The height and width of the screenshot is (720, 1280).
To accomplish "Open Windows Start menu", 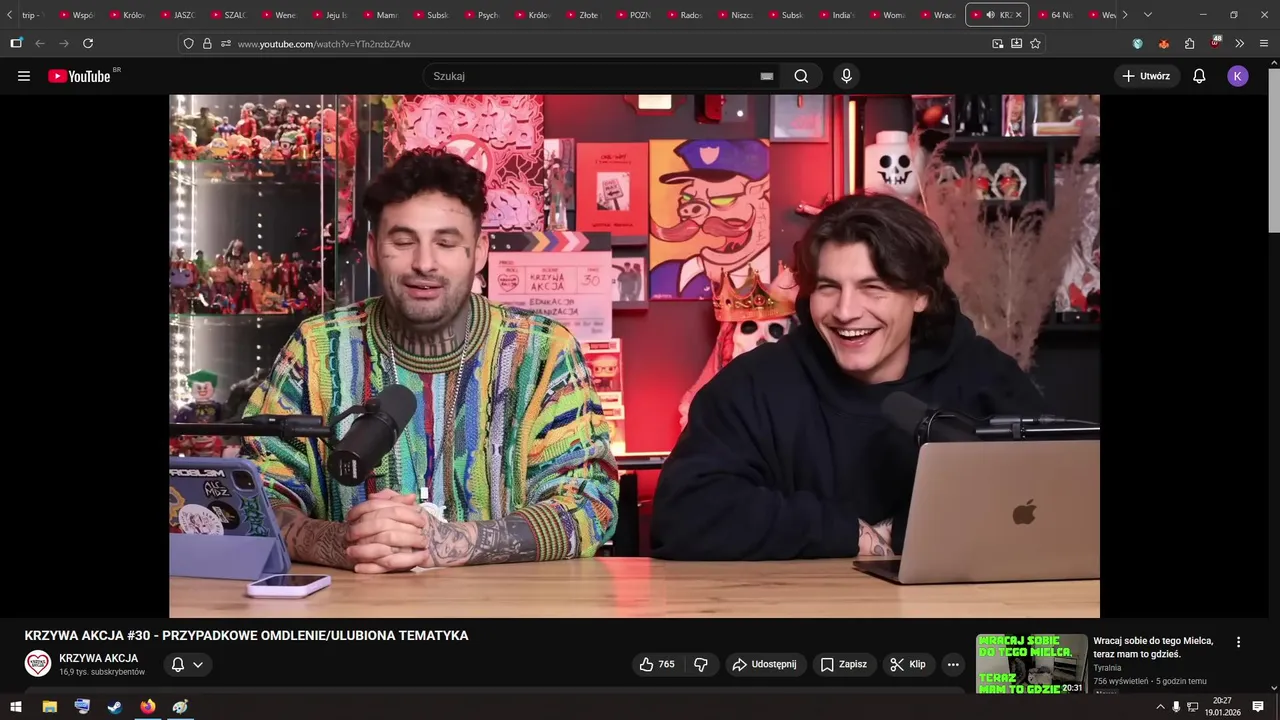I will click(16, 707).
